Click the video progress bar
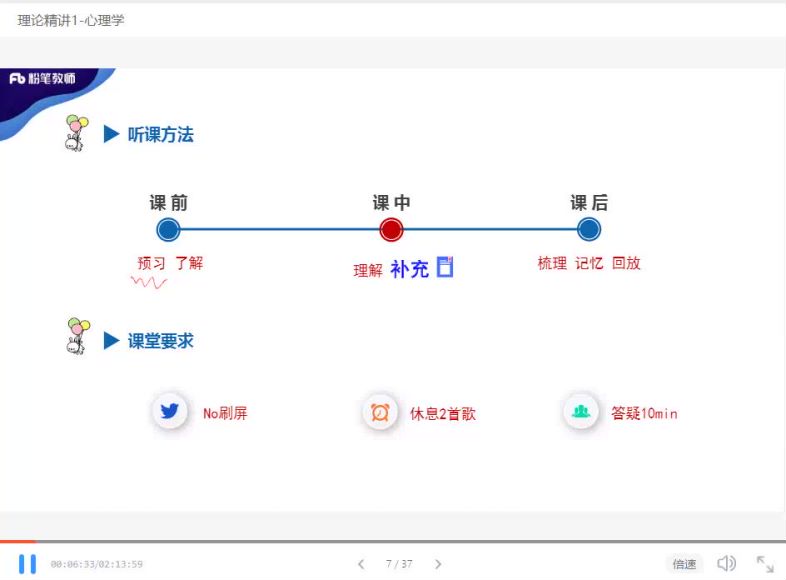 click(x=393, y=541)
